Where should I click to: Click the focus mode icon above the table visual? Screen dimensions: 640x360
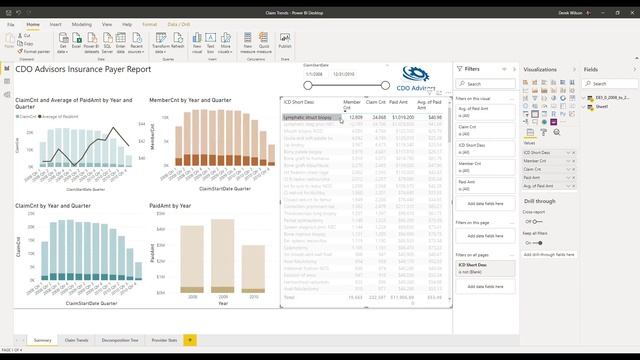click(x=439, y=93)
